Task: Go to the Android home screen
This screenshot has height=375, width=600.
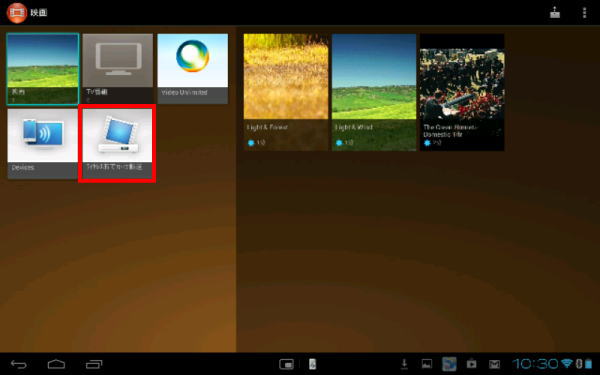Action: click(56, 364)
